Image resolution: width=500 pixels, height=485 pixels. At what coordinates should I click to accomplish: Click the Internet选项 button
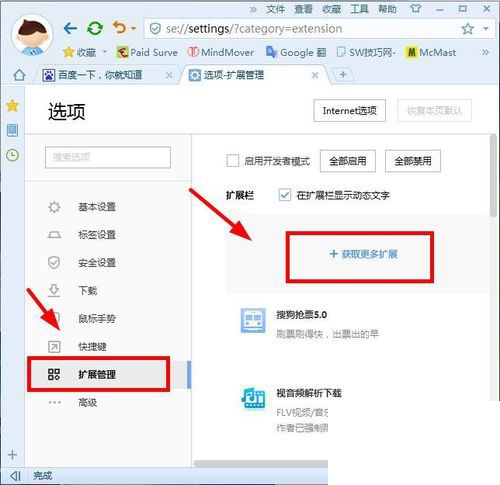(x=349, y=111)
